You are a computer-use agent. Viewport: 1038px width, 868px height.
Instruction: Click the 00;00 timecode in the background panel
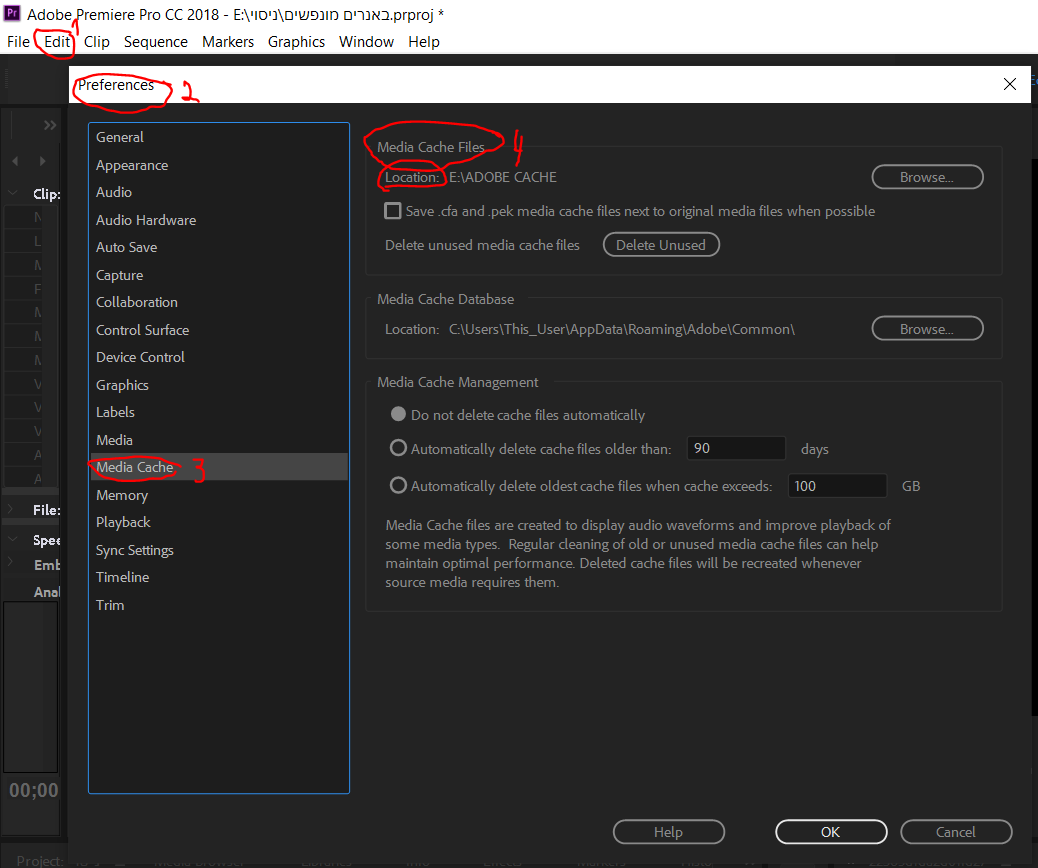point(34,790)
